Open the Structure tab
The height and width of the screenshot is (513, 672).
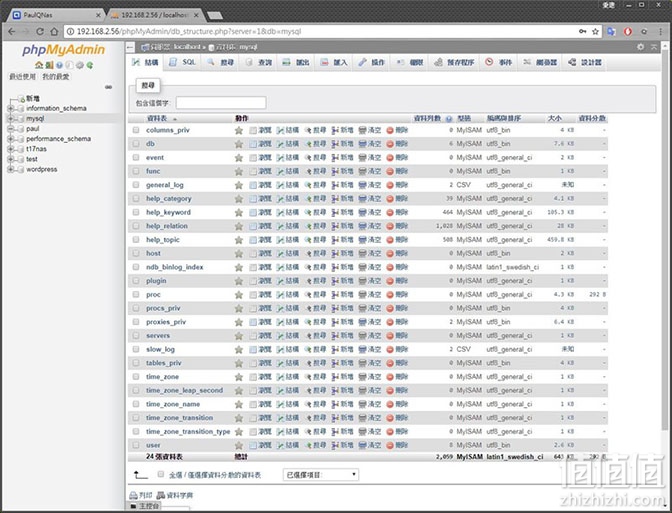[x=146, y=63]
